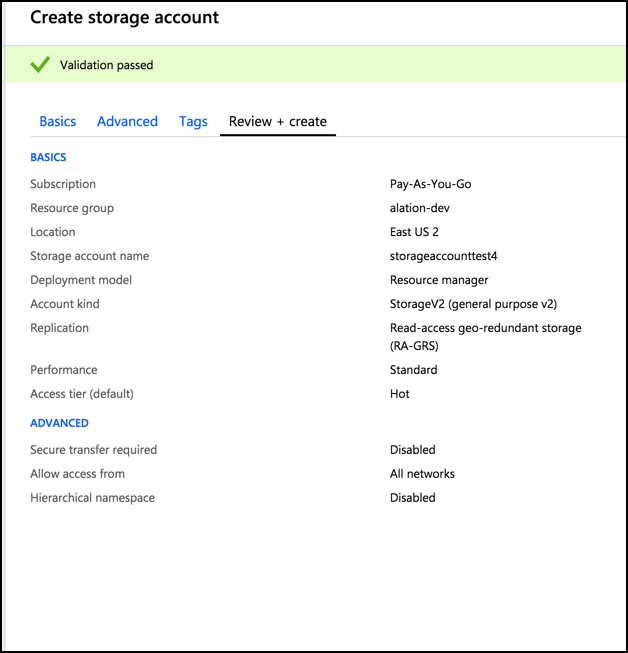Image resolution: width=628 pixels, height=653 pixels.
Task: Click the StorageV2 account kind value
Action: pyautogui.click(x=473, y=304)
